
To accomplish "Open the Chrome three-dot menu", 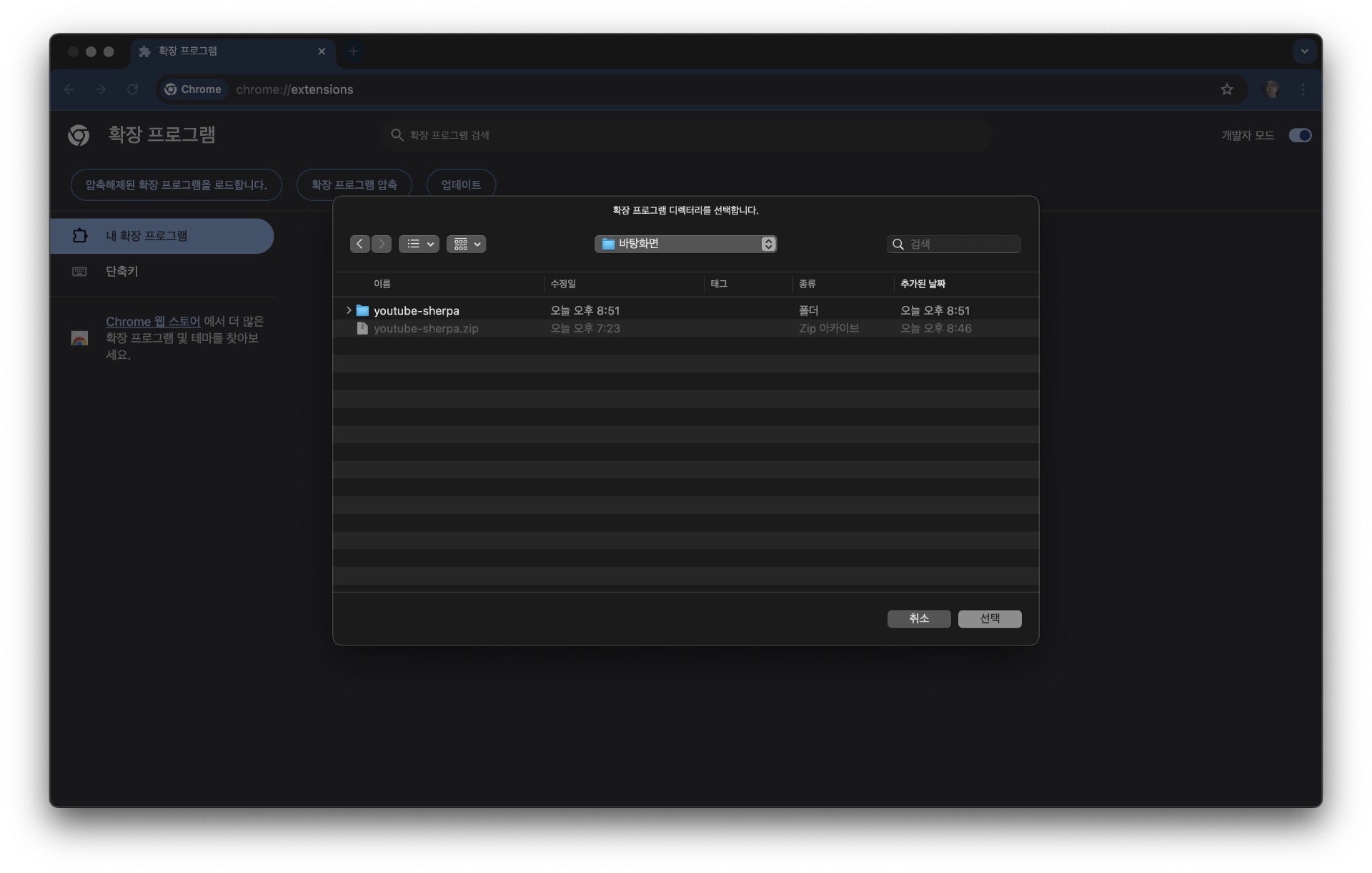I will click(x=1302, y=89).
